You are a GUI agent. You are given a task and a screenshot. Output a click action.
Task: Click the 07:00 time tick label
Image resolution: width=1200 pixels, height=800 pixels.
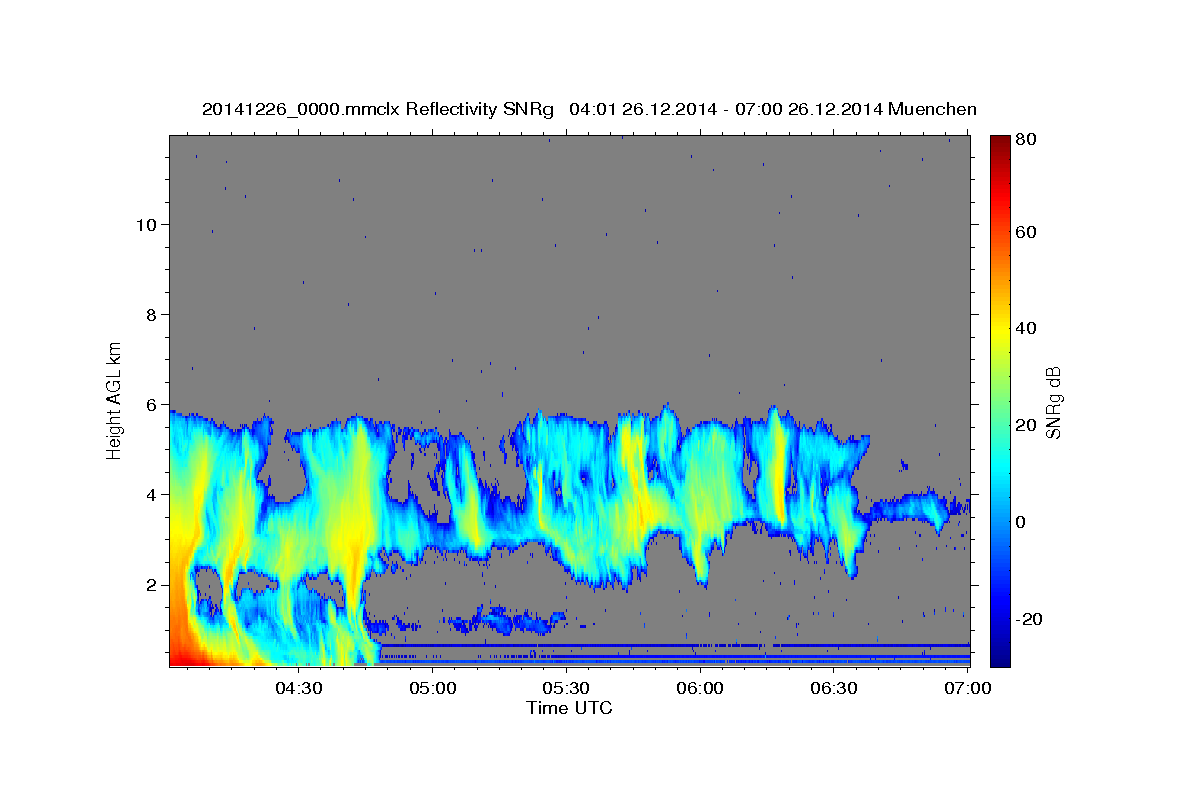pos(968,688)
